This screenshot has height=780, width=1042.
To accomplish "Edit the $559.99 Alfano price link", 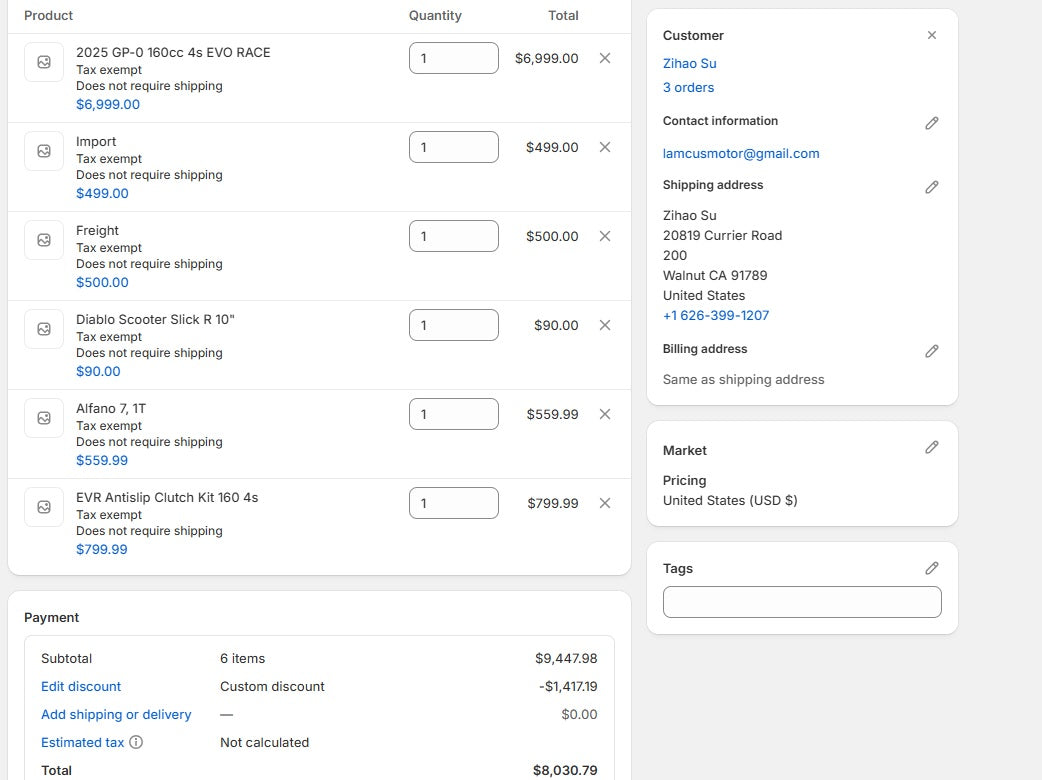I will point(102,460).
